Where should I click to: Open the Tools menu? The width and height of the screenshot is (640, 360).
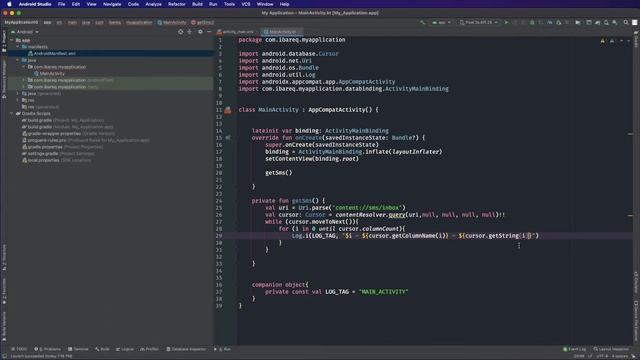click(x=229, y=4)
